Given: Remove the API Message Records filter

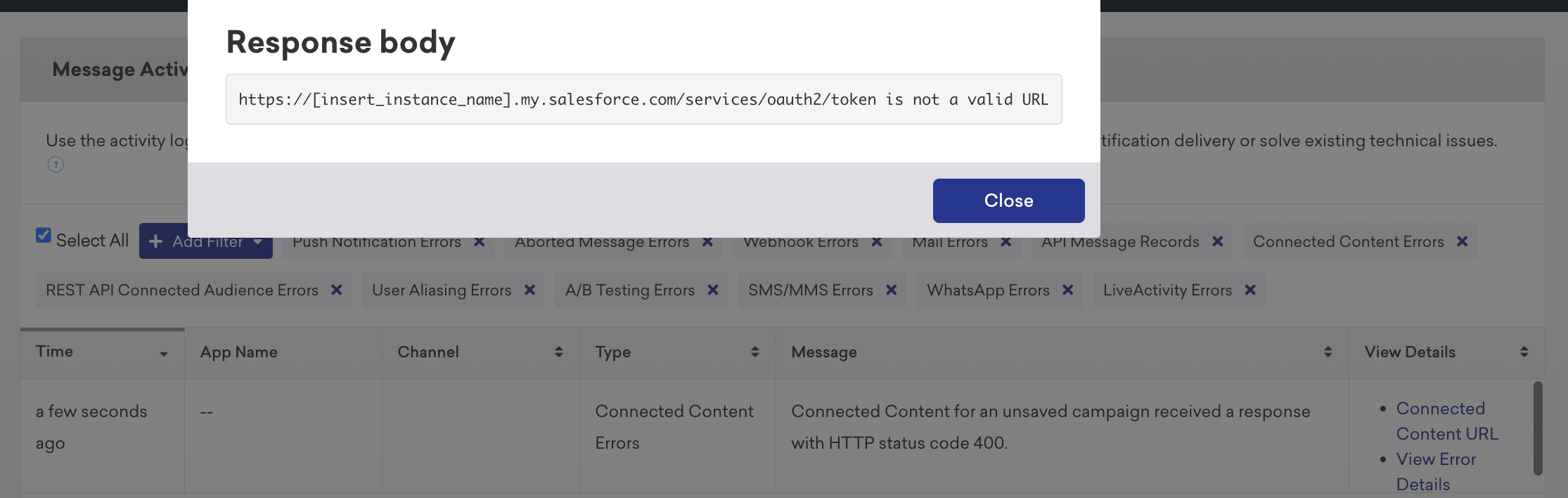Looking at the screenshot, I should click(1217, 241).
